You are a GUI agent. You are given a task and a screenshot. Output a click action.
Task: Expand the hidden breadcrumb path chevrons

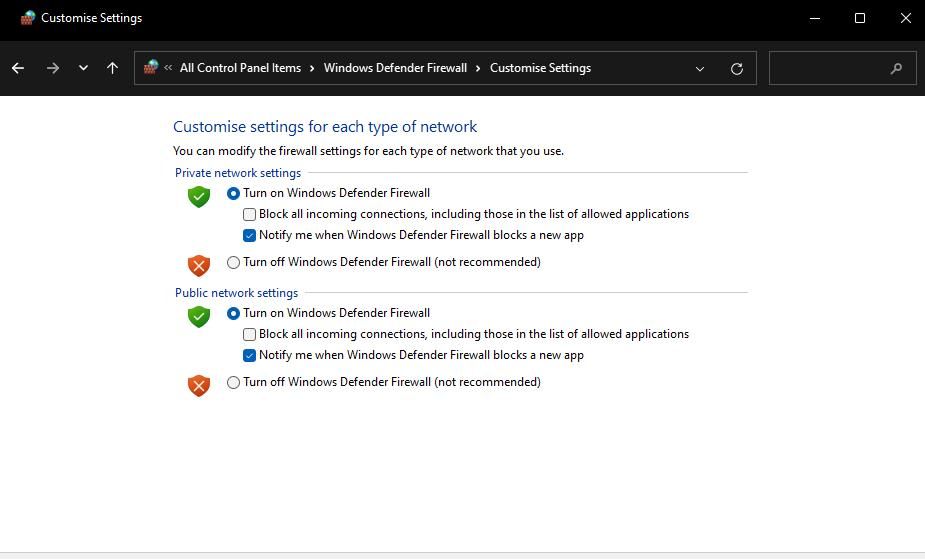pos(168,68)
